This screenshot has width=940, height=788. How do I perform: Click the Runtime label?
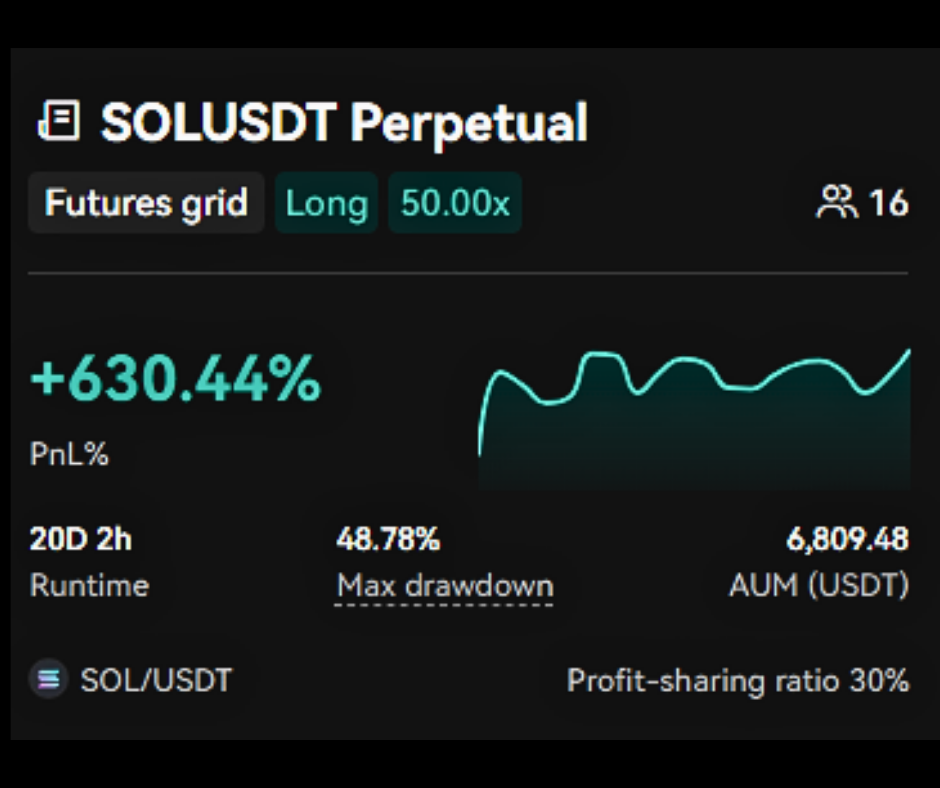tap(89, 585)
